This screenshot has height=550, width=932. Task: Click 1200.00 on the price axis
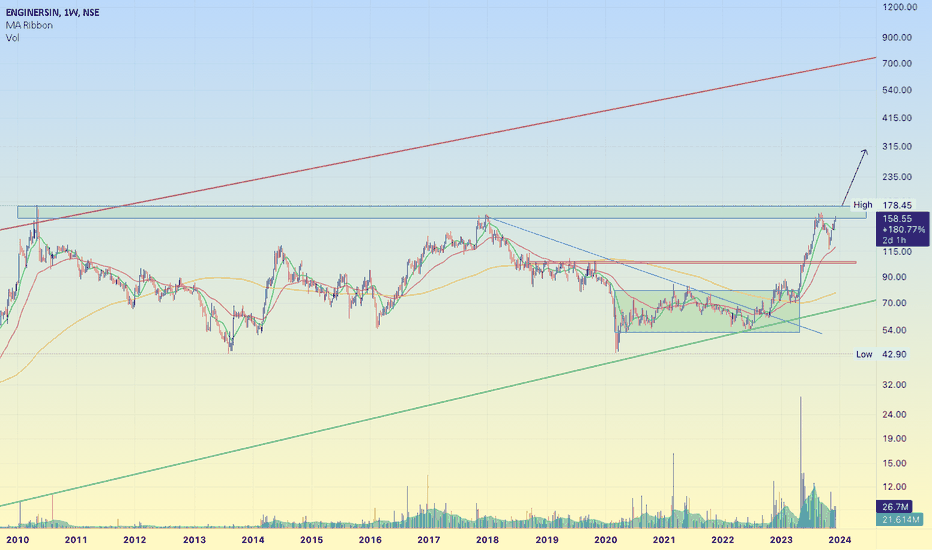click(x=900, y=7)
